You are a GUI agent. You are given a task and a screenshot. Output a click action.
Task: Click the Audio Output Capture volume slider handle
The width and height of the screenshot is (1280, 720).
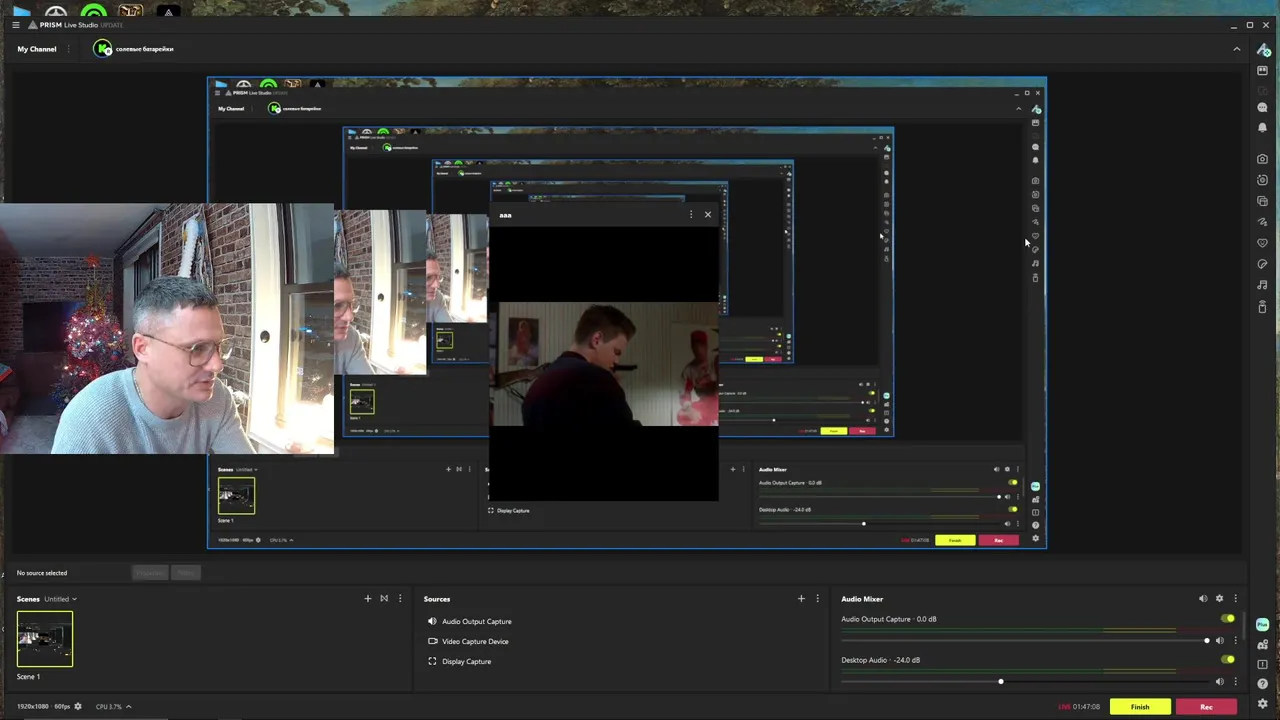(1206, 640)
